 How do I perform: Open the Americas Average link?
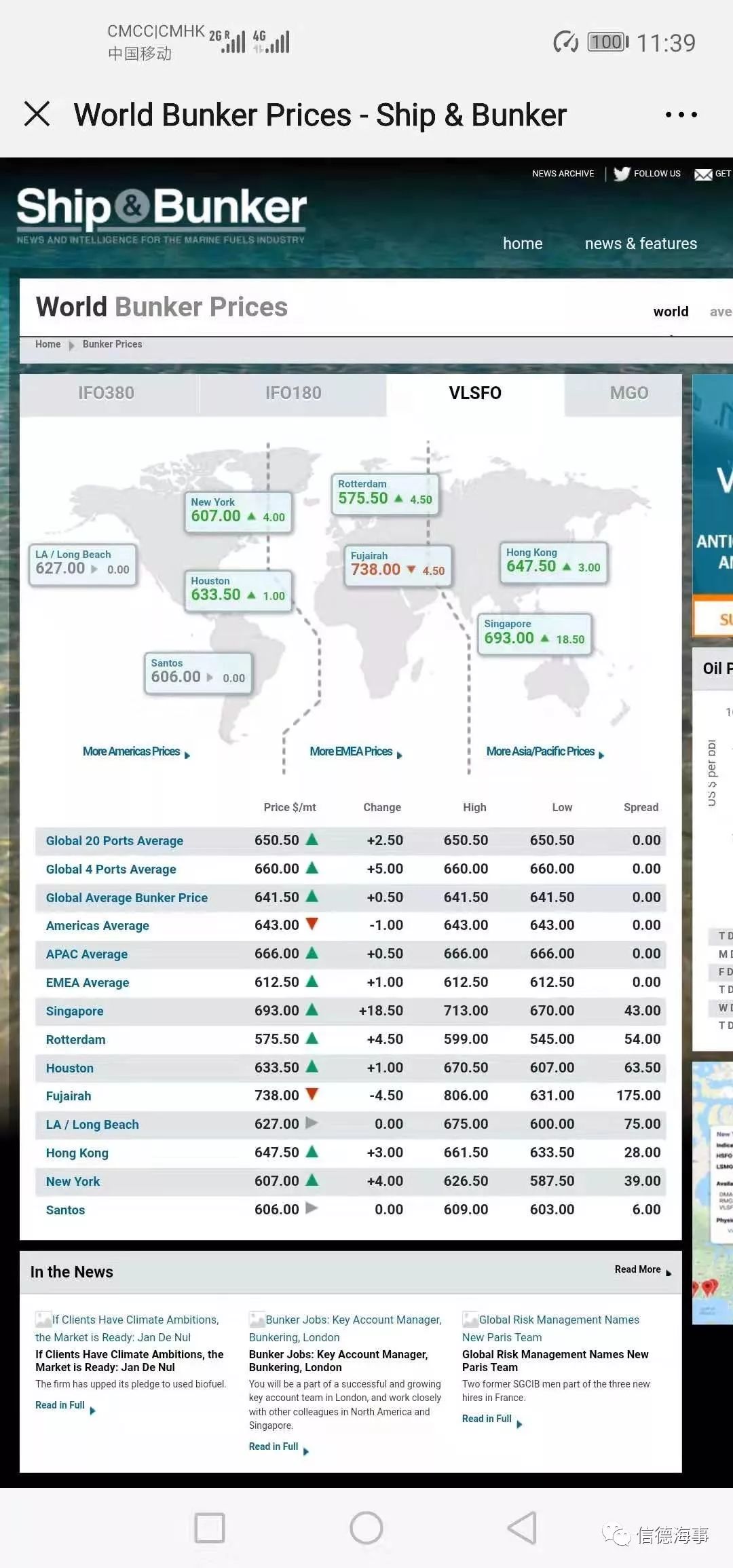[98, 926]
